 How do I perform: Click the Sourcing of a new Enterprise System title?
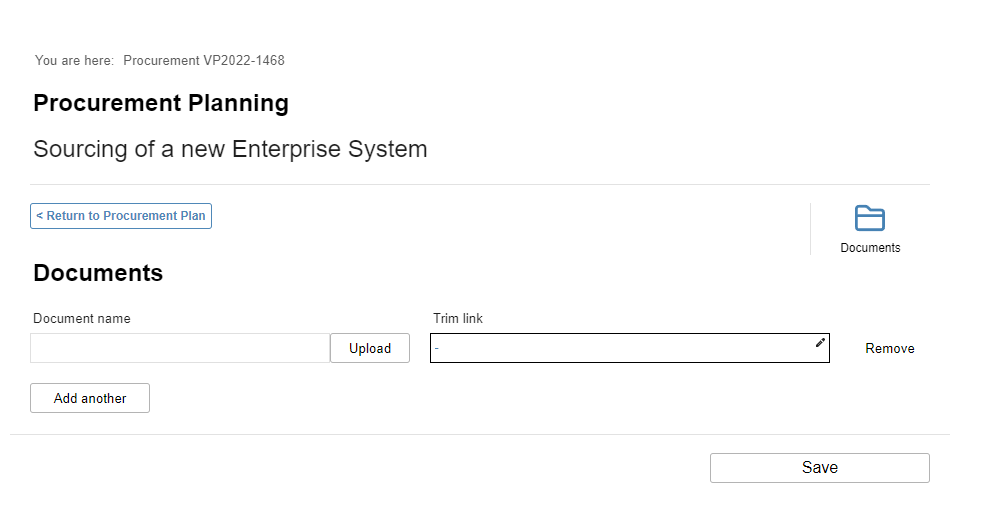(230, 149)
